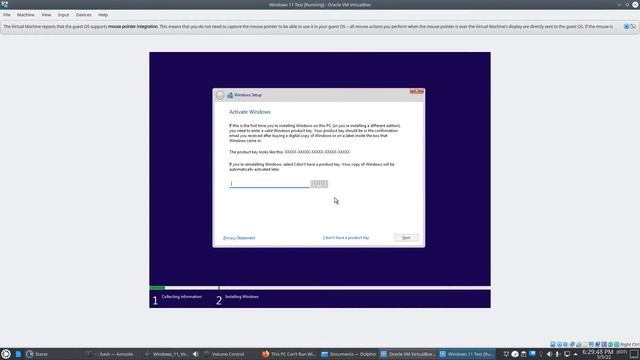Image resolution: width=640 pixels, height=360 pixels.
Task: Click the first tray shield icon
Action: pos(506,354)
